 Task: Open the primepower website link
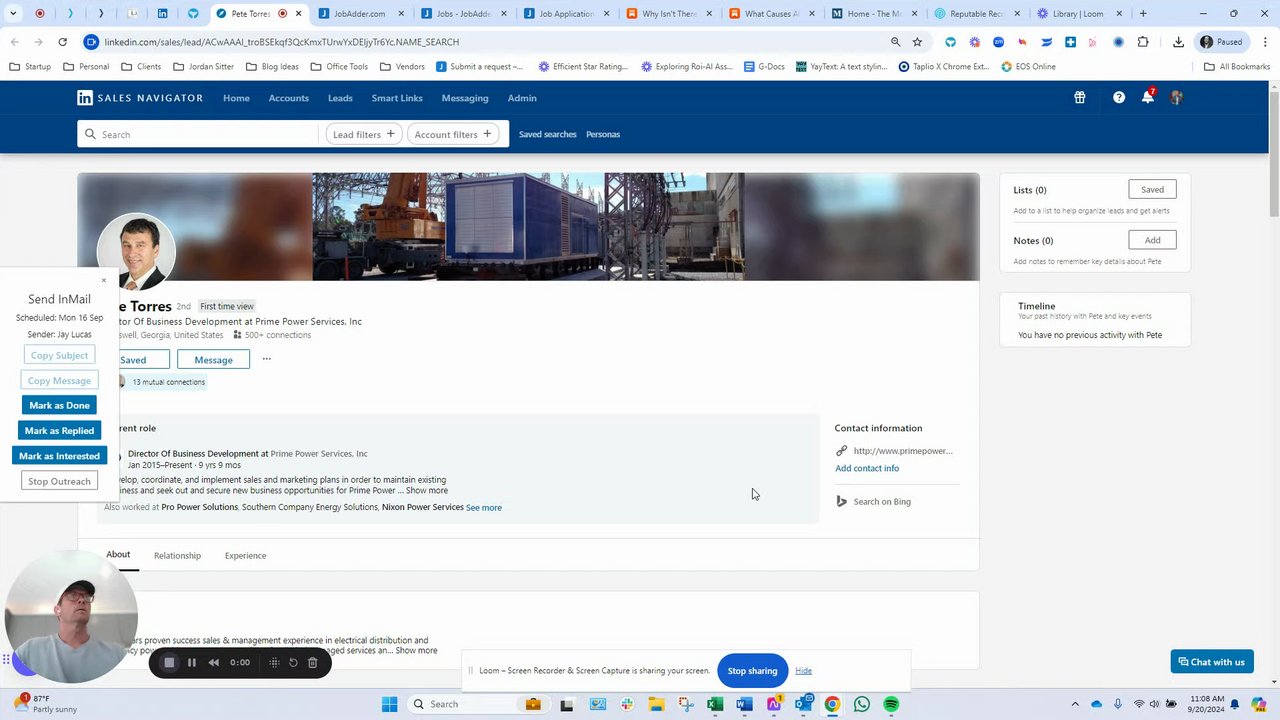(903, 451)
